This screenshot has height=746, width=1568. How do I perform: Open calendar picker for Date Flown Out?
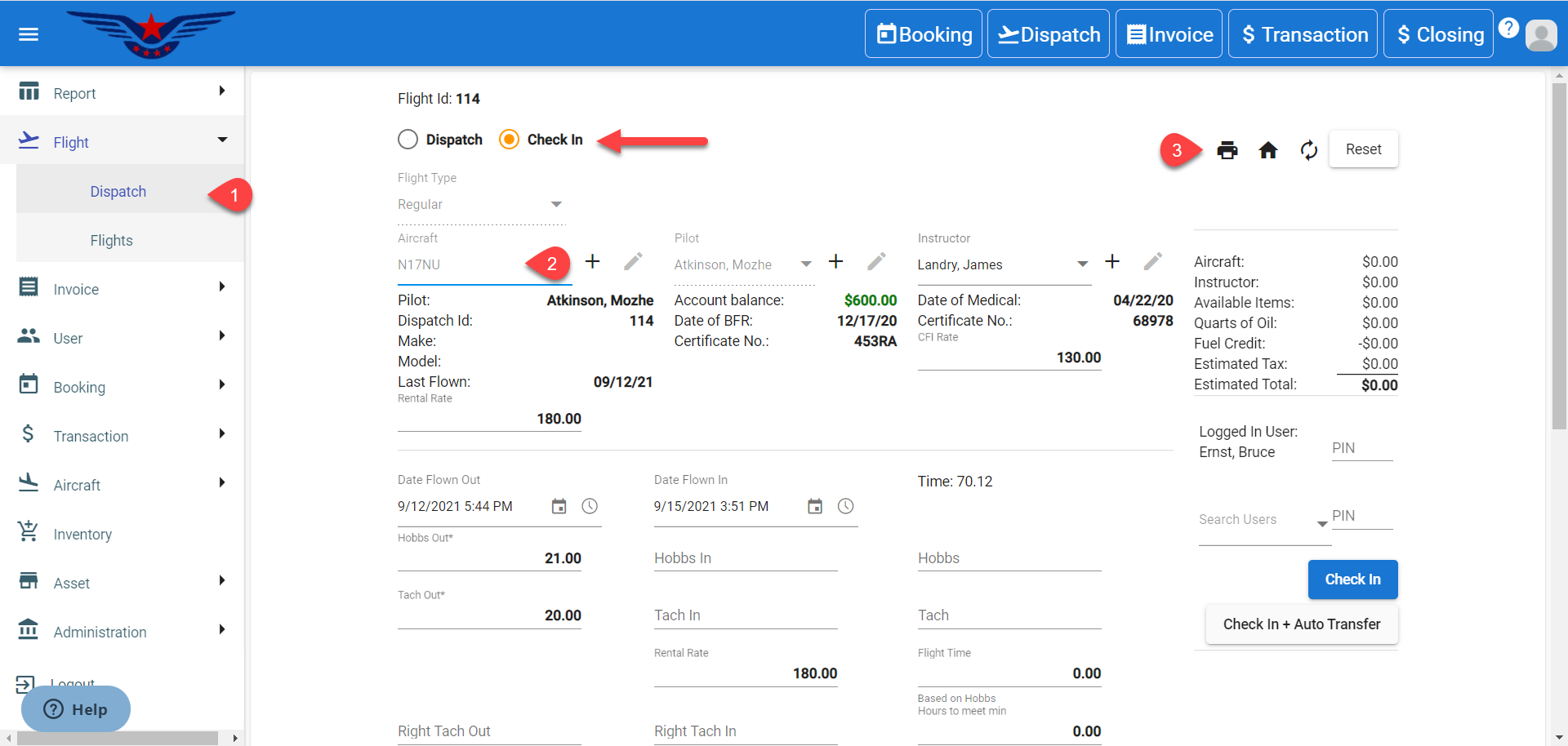click(559, 507)
